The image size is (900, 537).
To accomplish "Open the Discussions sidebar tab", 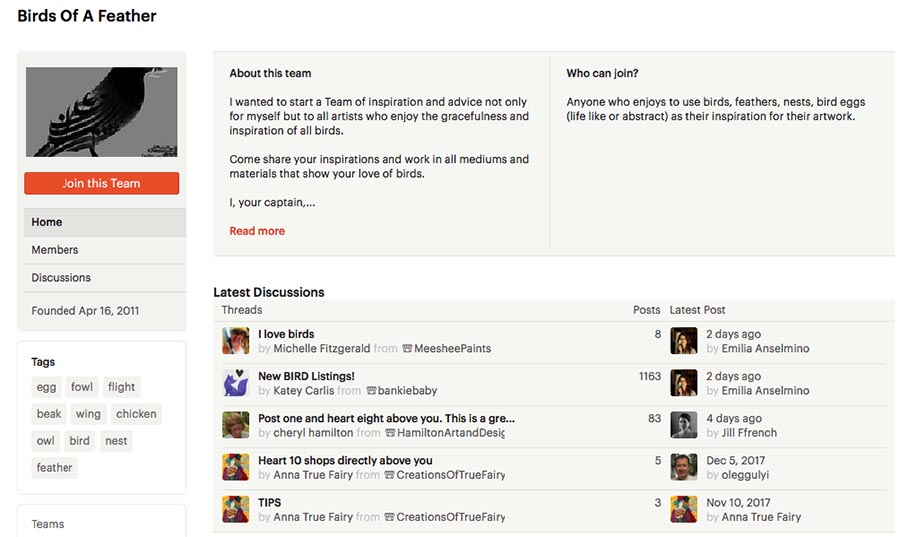I will 61,278.
